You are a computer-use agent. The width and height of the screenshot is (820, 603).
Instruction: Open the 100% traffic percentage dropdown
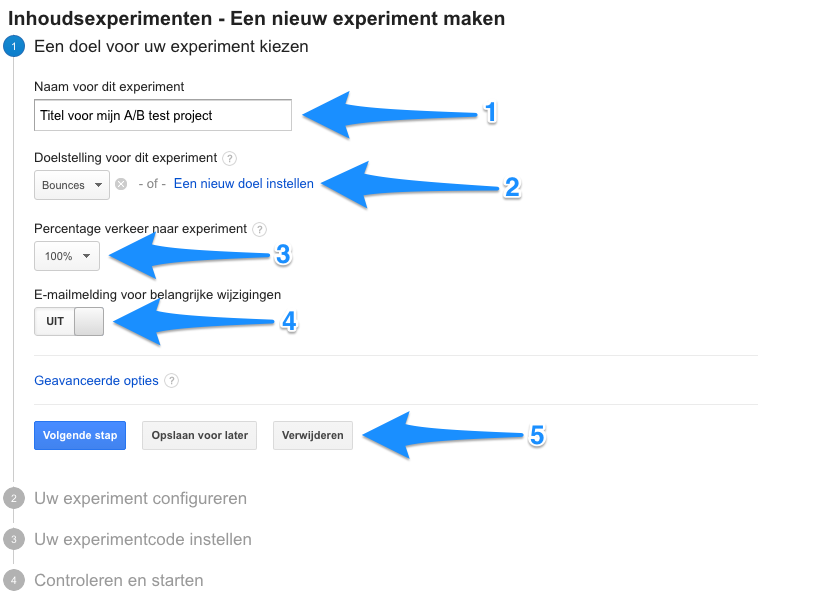pos(66,256)
